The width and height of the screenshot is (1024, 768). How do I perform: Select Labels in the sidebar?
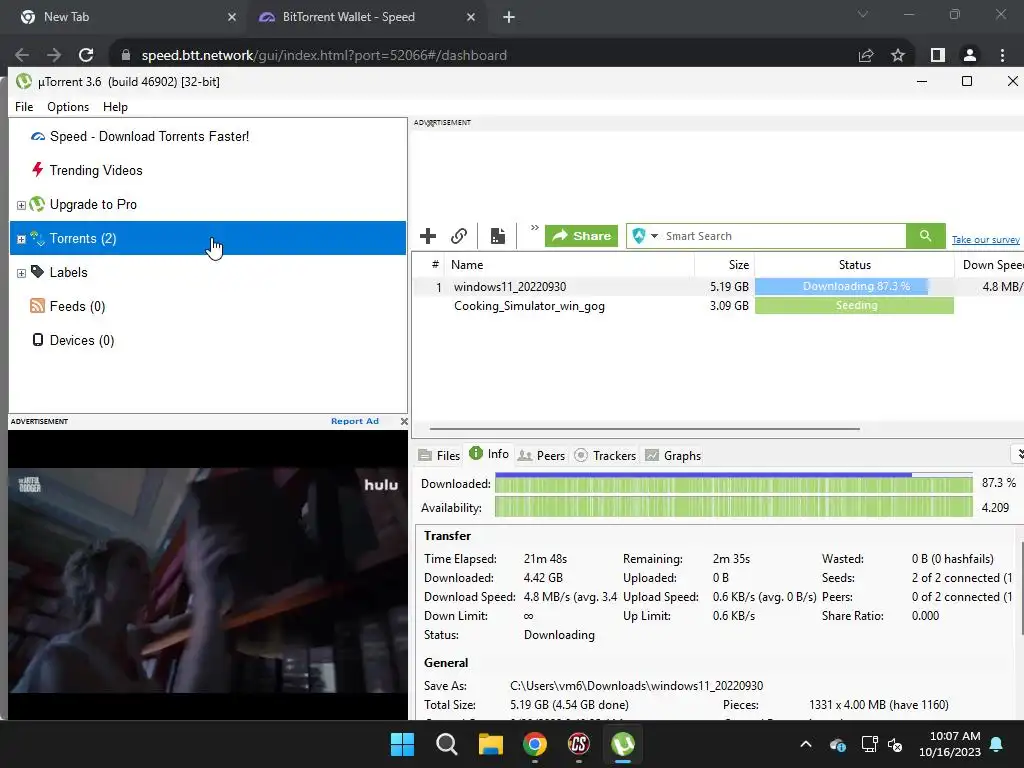pos(69,272)
